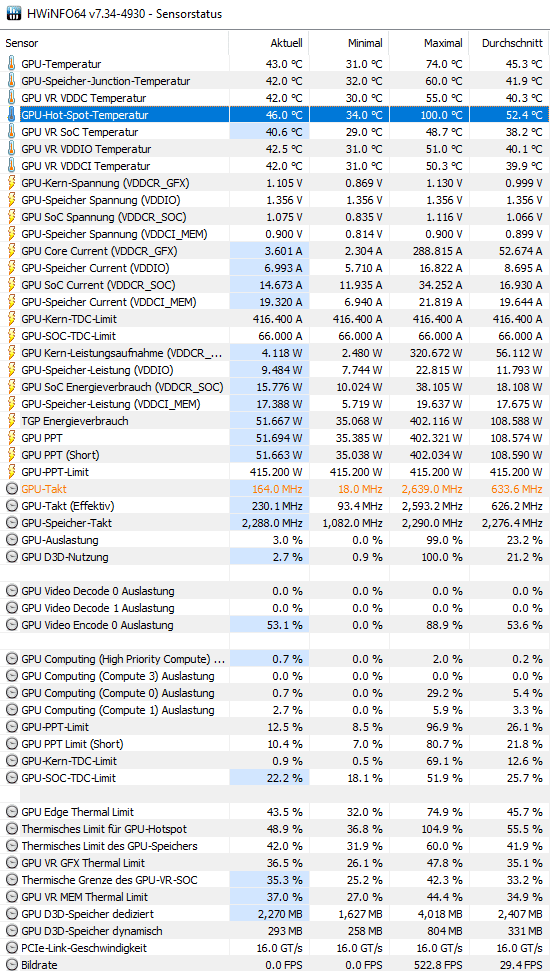Click gauge icon beside PCIe-Link-Geschwindigkeit
The image size is (550, 972).
(11, 948)
